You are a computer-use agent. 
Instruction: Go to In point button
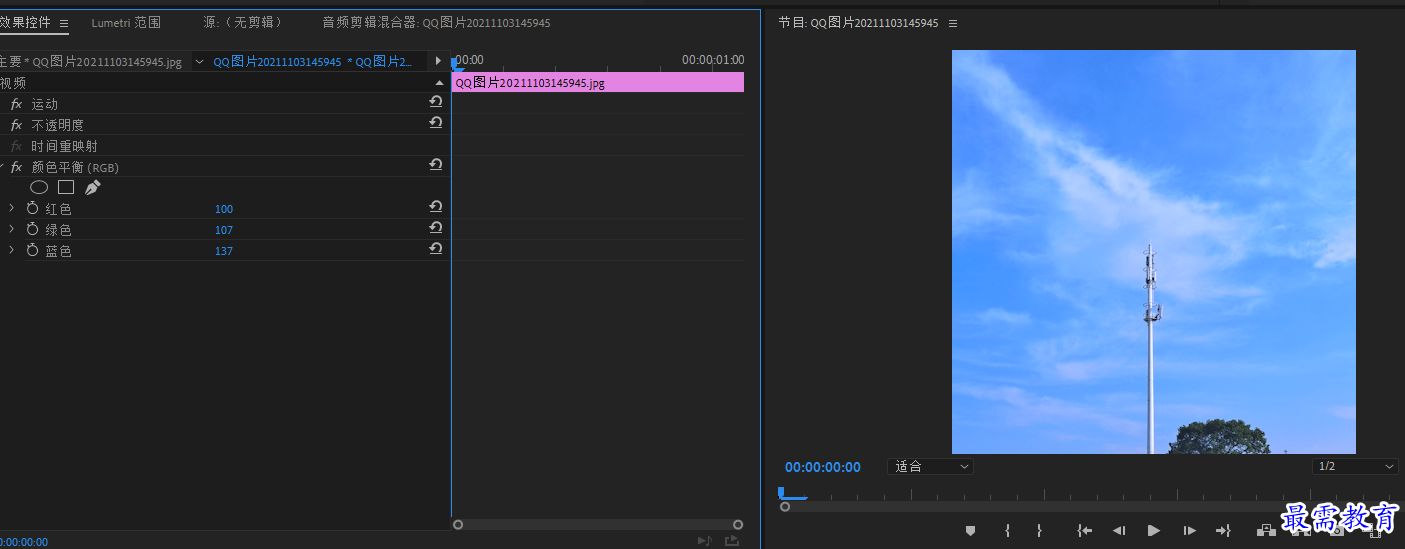pos(1084,531)
